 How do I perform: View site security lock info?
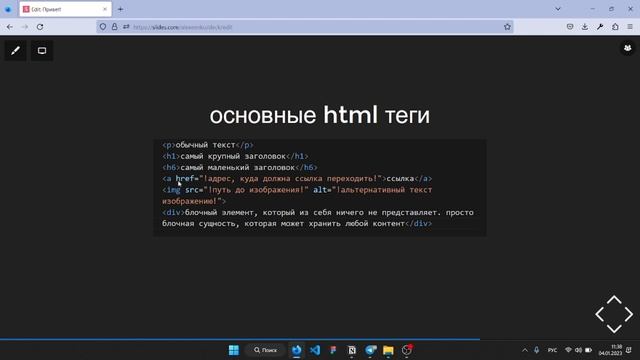[x=115, y=27]
